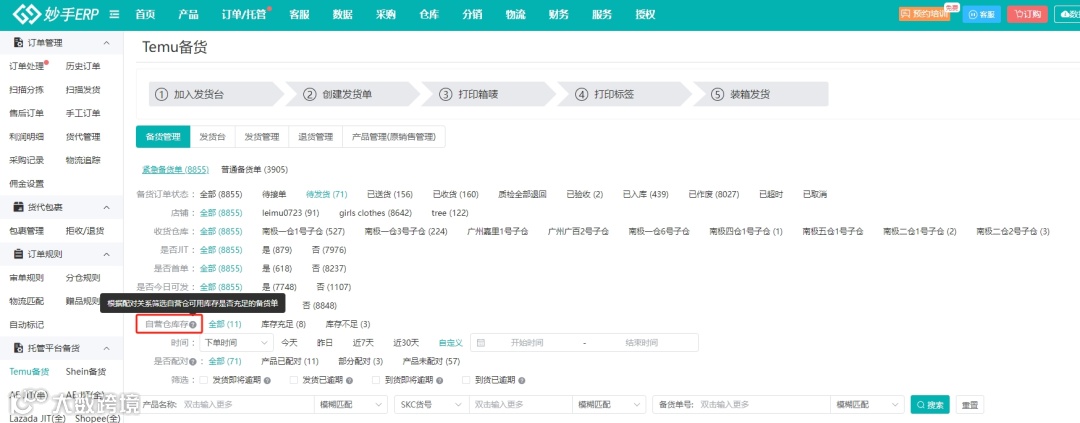Click the 预约培训 orange button

click(924, 14)
